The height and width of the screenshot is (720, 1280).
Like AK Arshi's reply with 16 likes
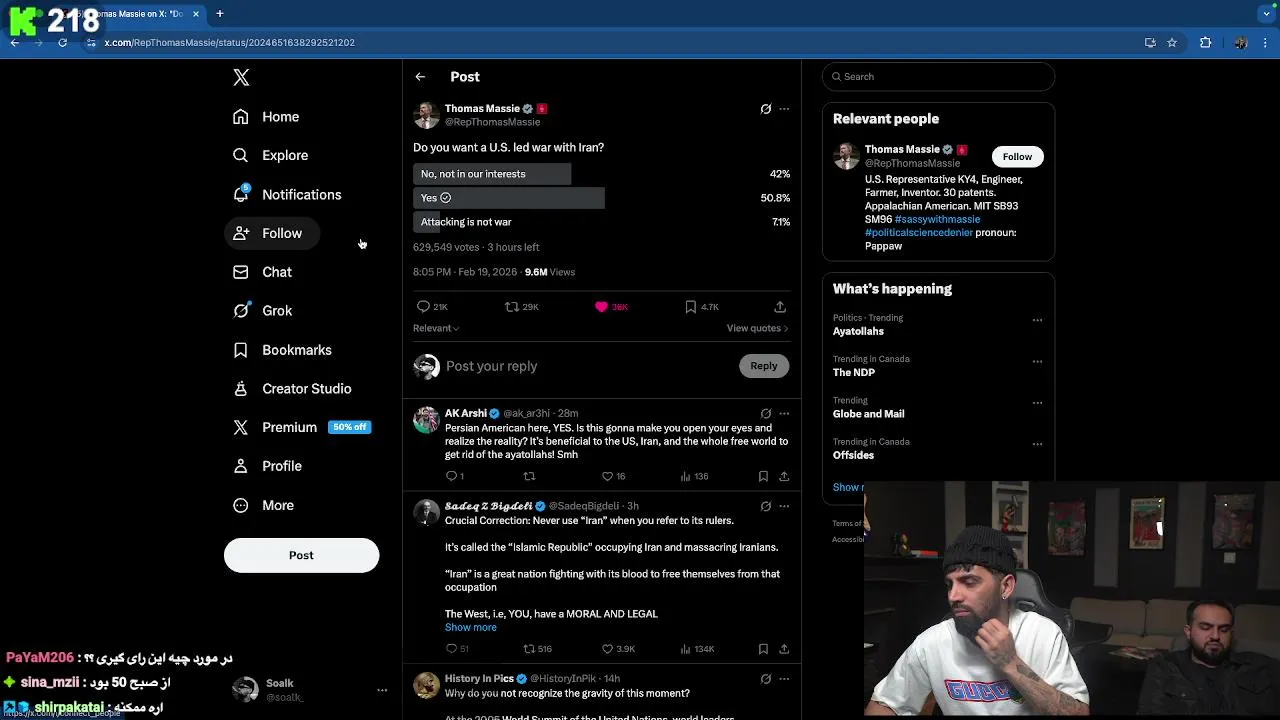tap(607, 476)
